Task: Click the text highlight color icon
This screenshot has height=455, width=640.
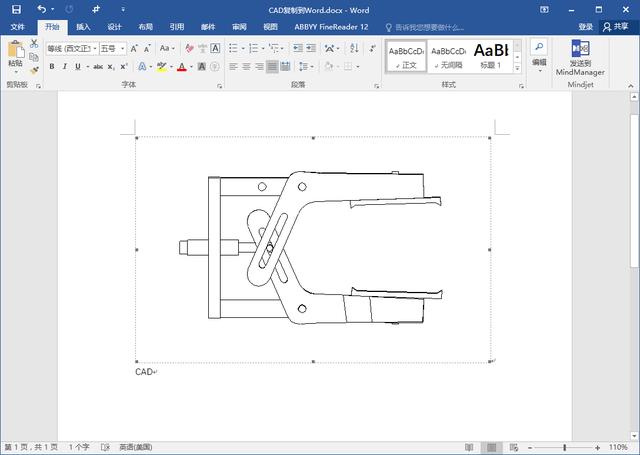Action: pos(161,67)
